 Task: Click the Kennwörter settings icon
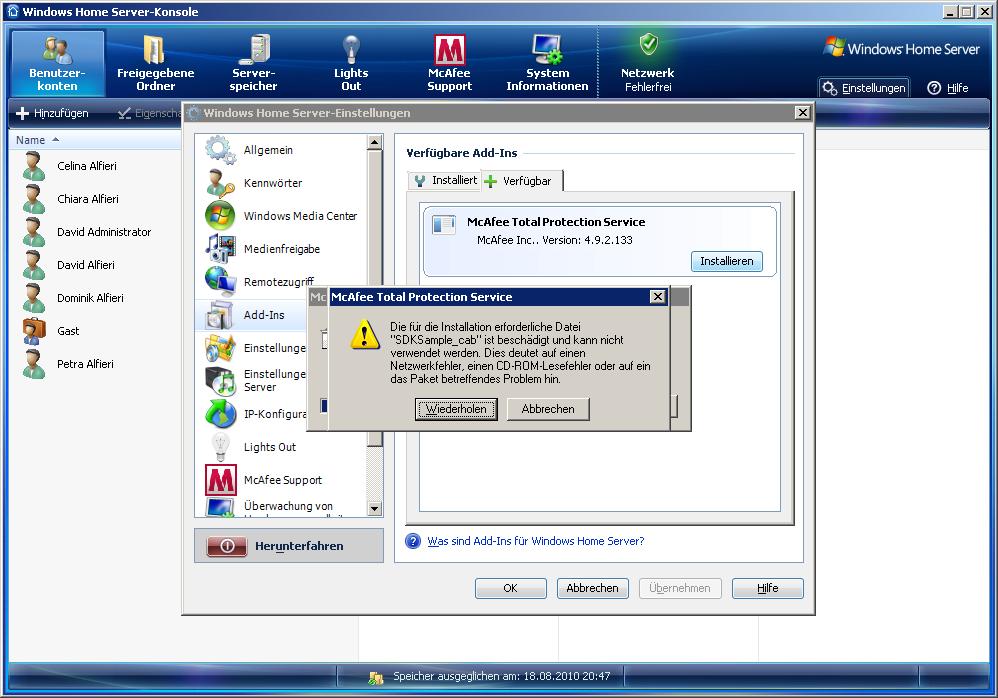(220, 183)
